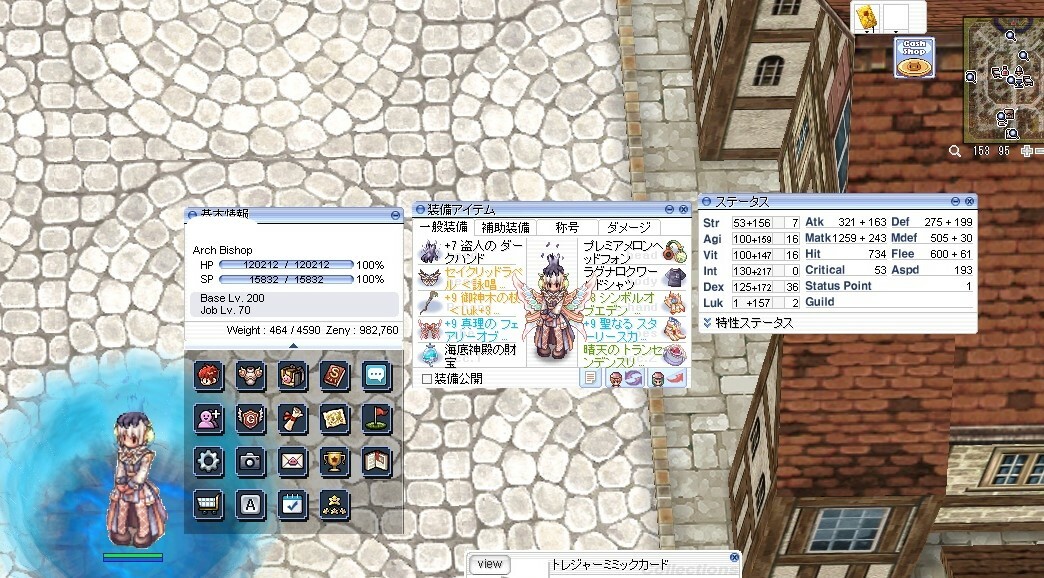Switch to the 一般装備 tab
Screen dimensions: 1044x578
click(443, 227)
